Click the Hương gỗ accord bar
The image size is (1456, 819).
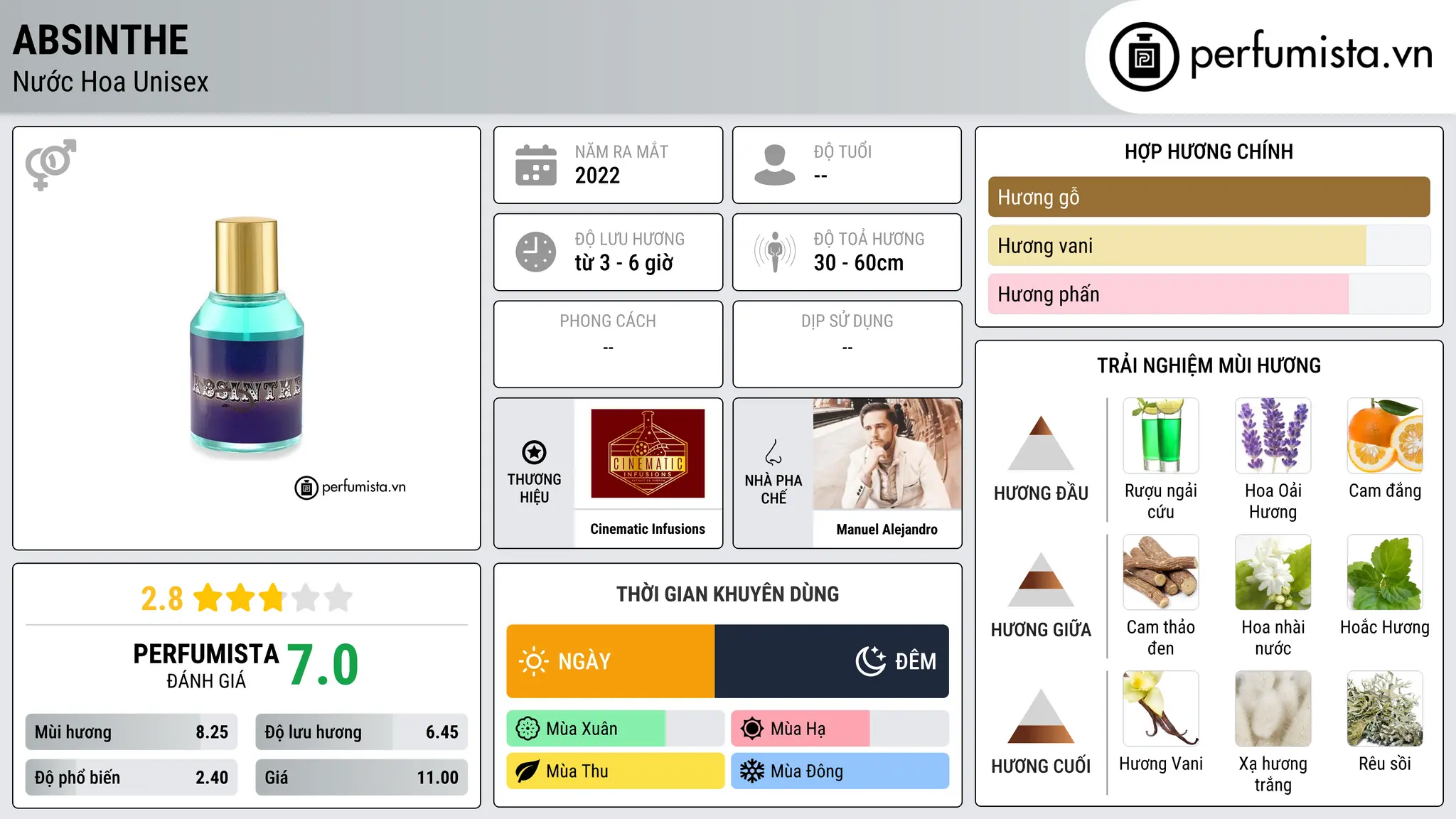[x=1209, y=197]
